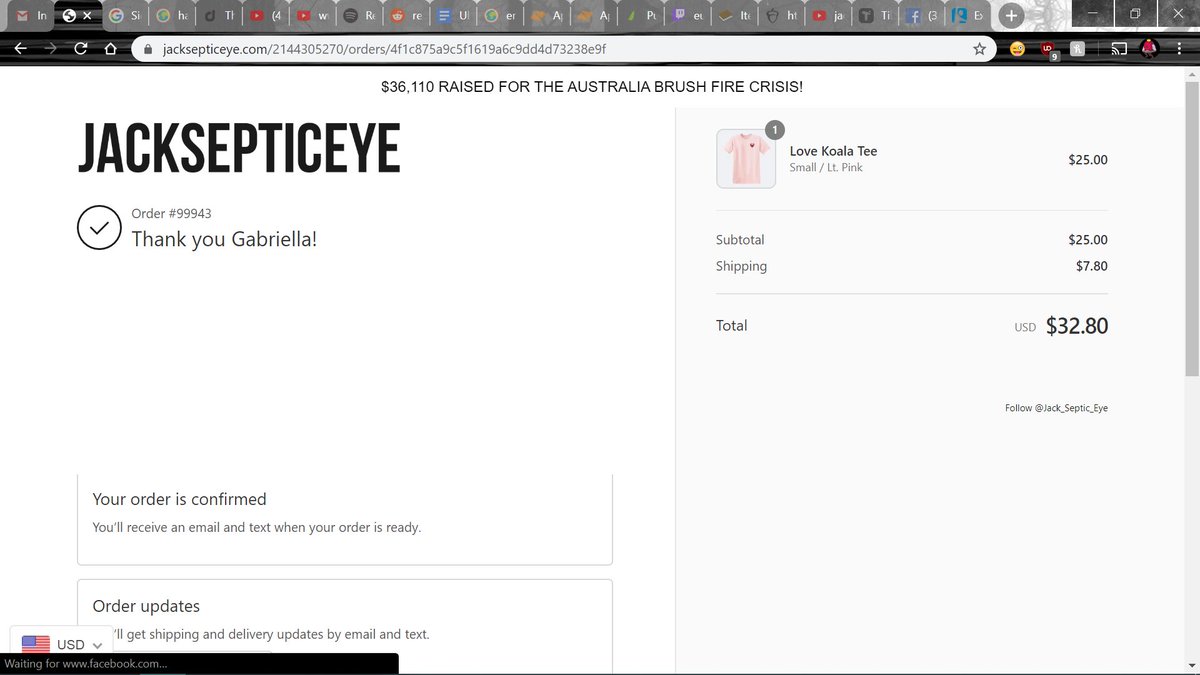Click Follow @Jack_Septic_Eye link
Viewport: 1200px width, 675px height.
pyautogui.click(x=1056, y=408)
